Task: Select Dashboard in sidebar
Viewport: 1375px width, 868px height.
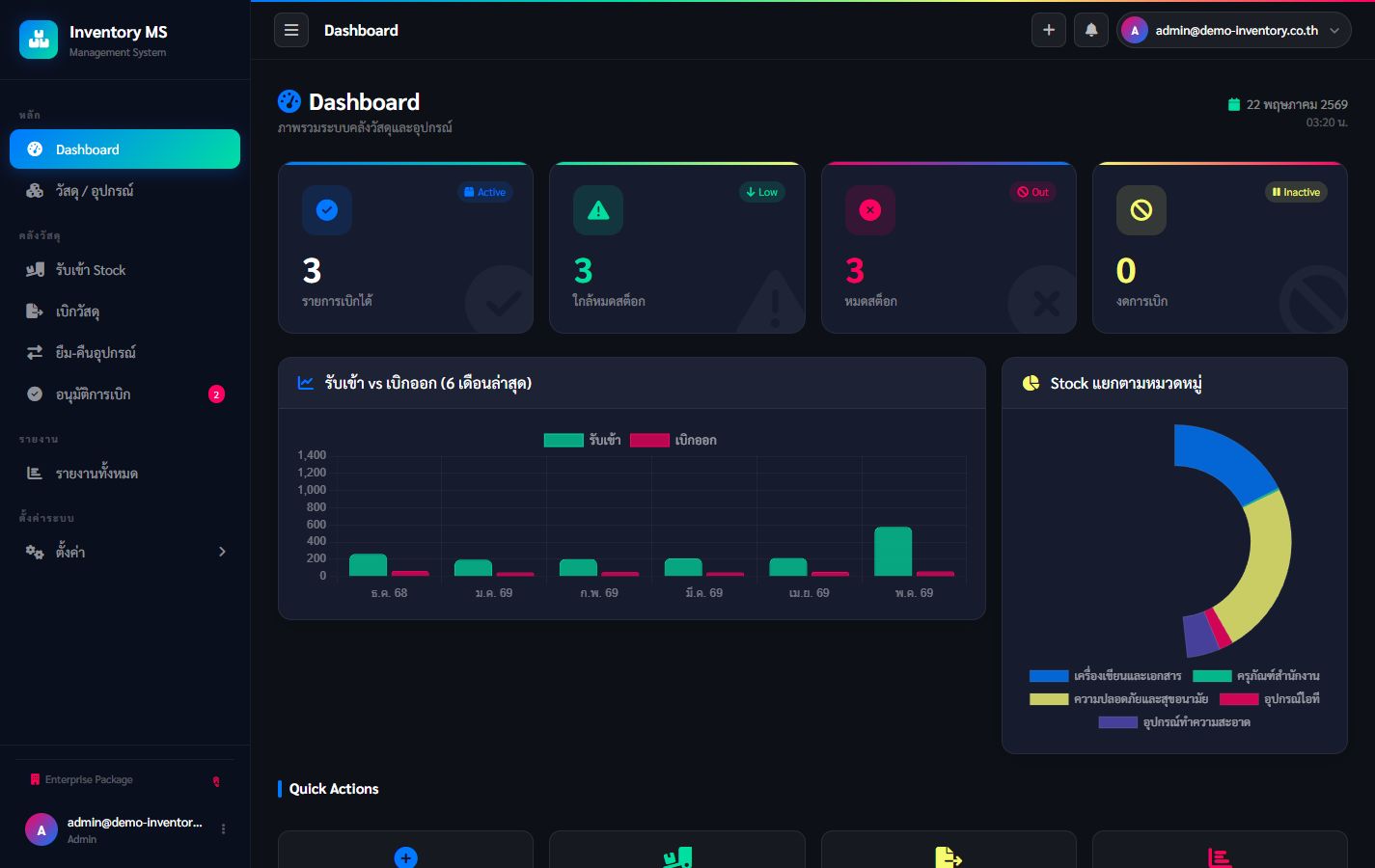Action: coord(124,149)
